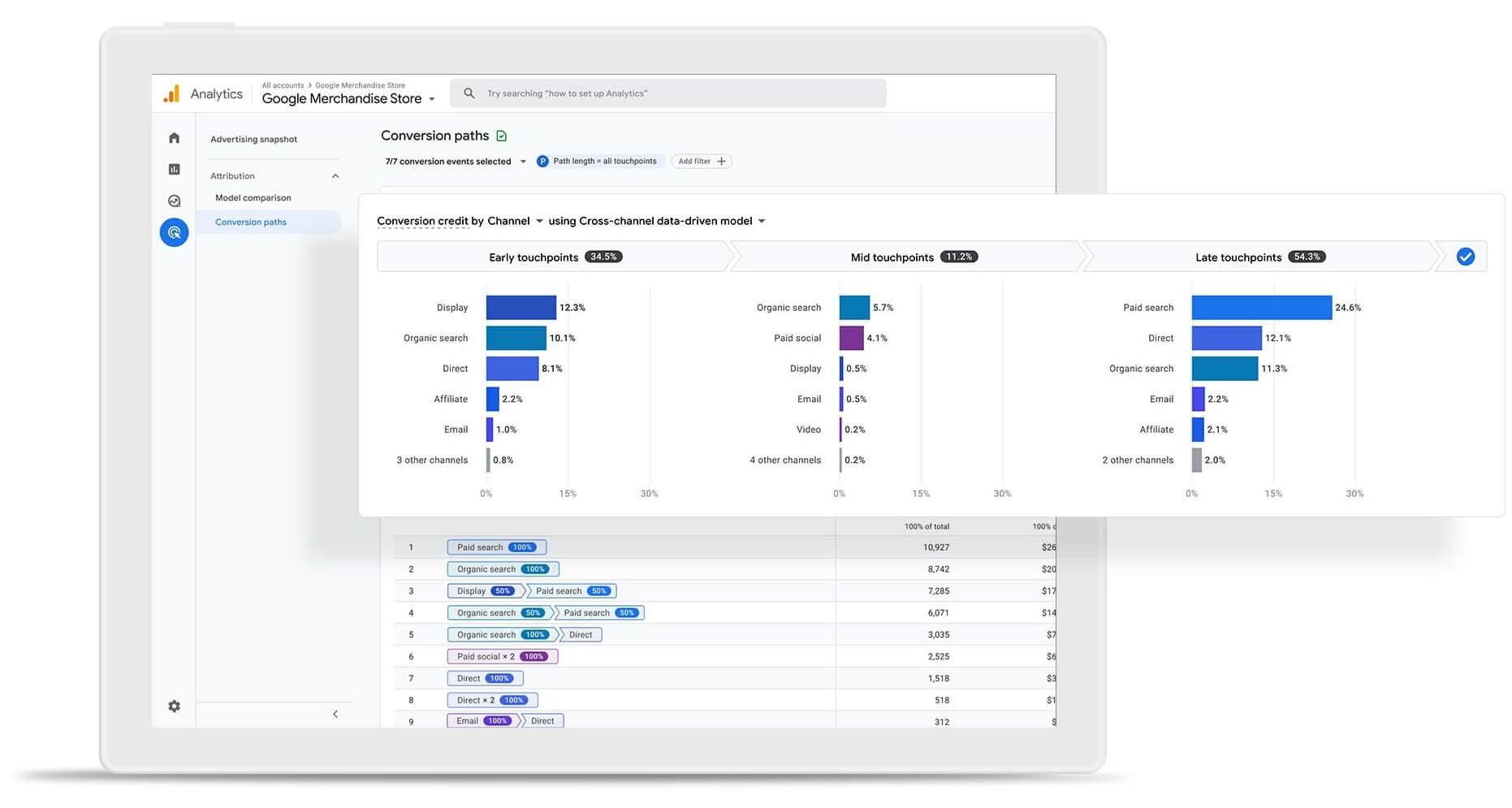Select the Early touchpoints 34.5% segment
This screenshot has height=808, width=1512.
[x=553, y=256]
